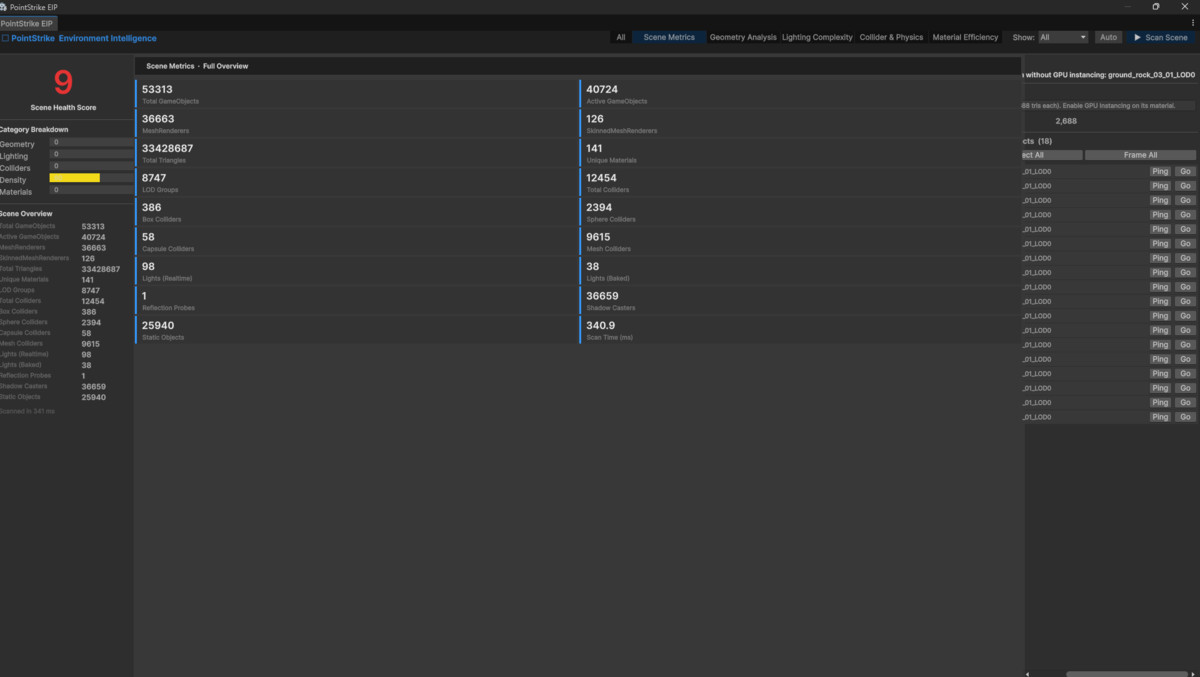The width and height of the screenshot is (1200, 677).
Task: Click the Capsule Colliders metric card
Action: [356, 242]
